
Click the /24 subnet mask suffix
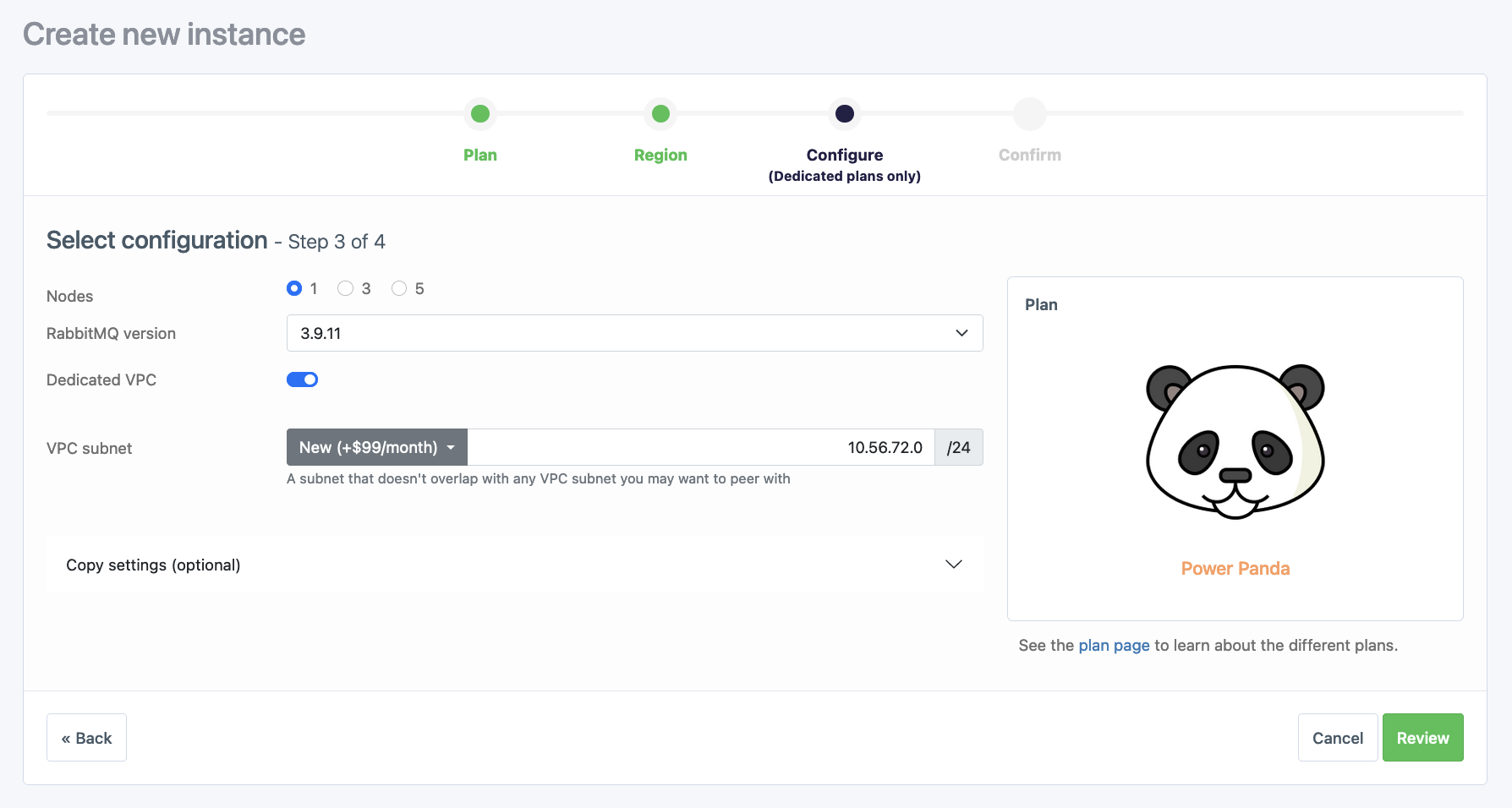(x=959, y=447)
